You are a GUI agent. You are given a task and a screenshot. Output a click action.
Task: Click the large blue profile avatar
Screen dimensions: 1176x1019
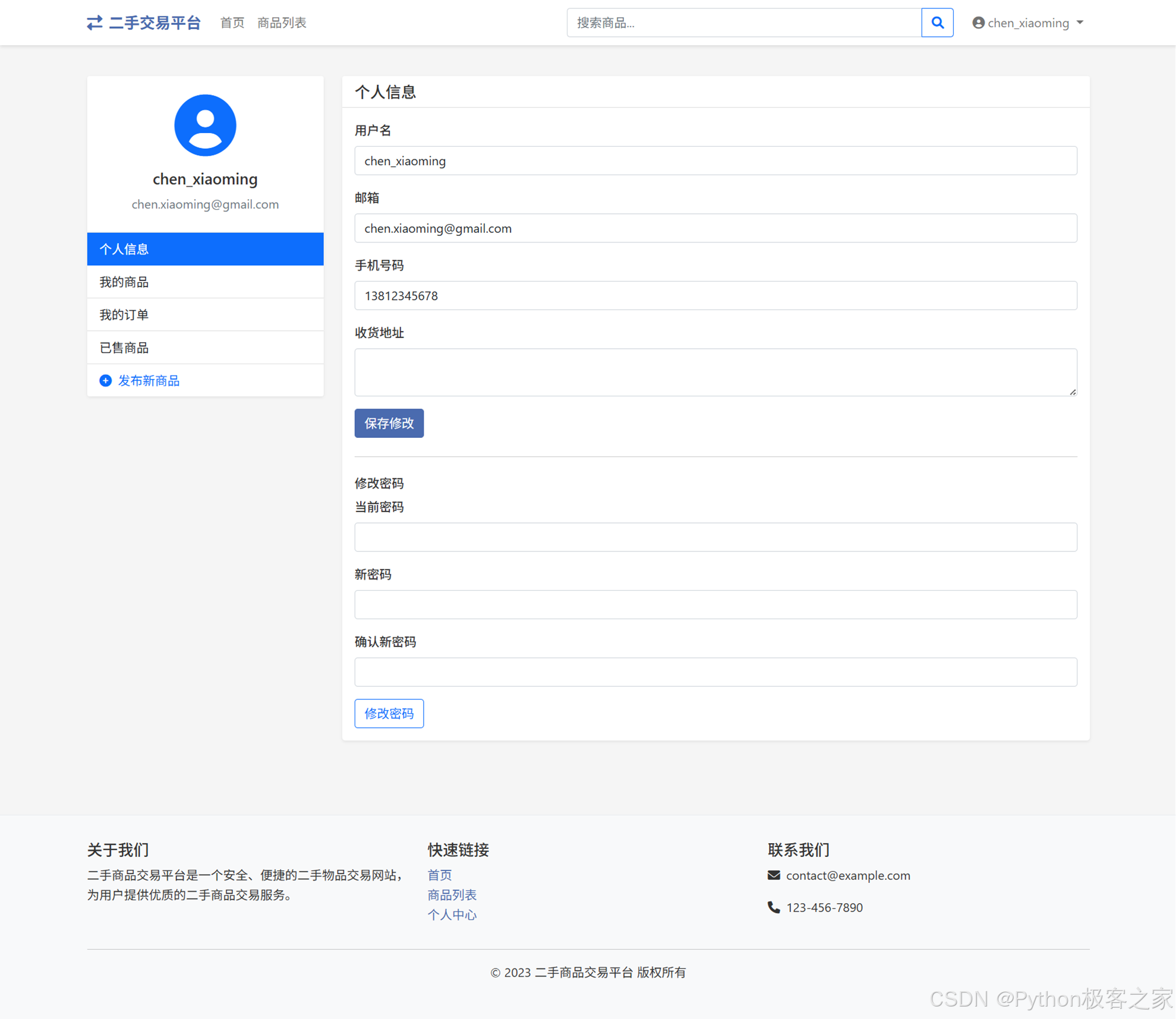coord(205,125)
